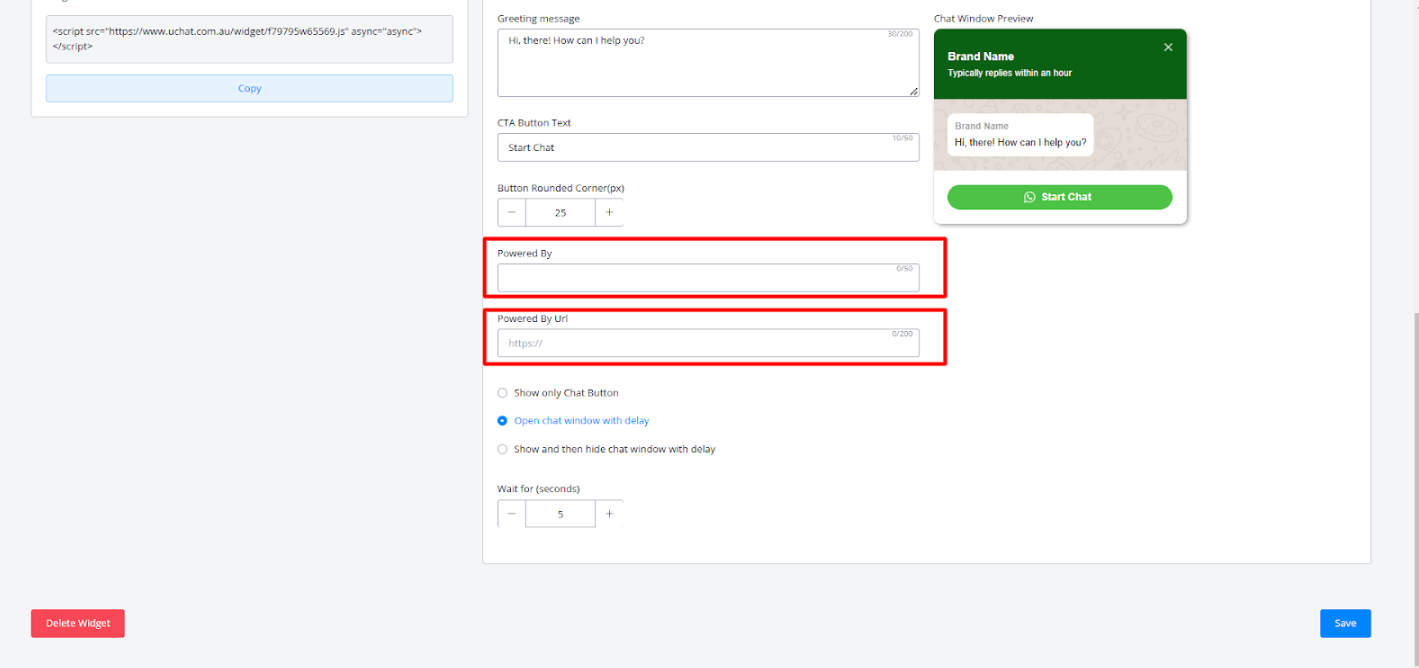Click the Delete Widget button
The image size is (1419, 668).
tap(78, 623)
